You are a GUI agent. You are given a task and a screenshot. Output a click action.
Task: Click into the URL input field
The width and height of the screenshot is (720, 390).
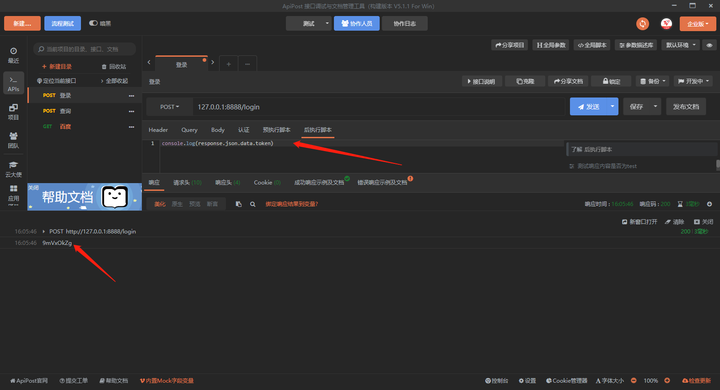tap(378, 107)
